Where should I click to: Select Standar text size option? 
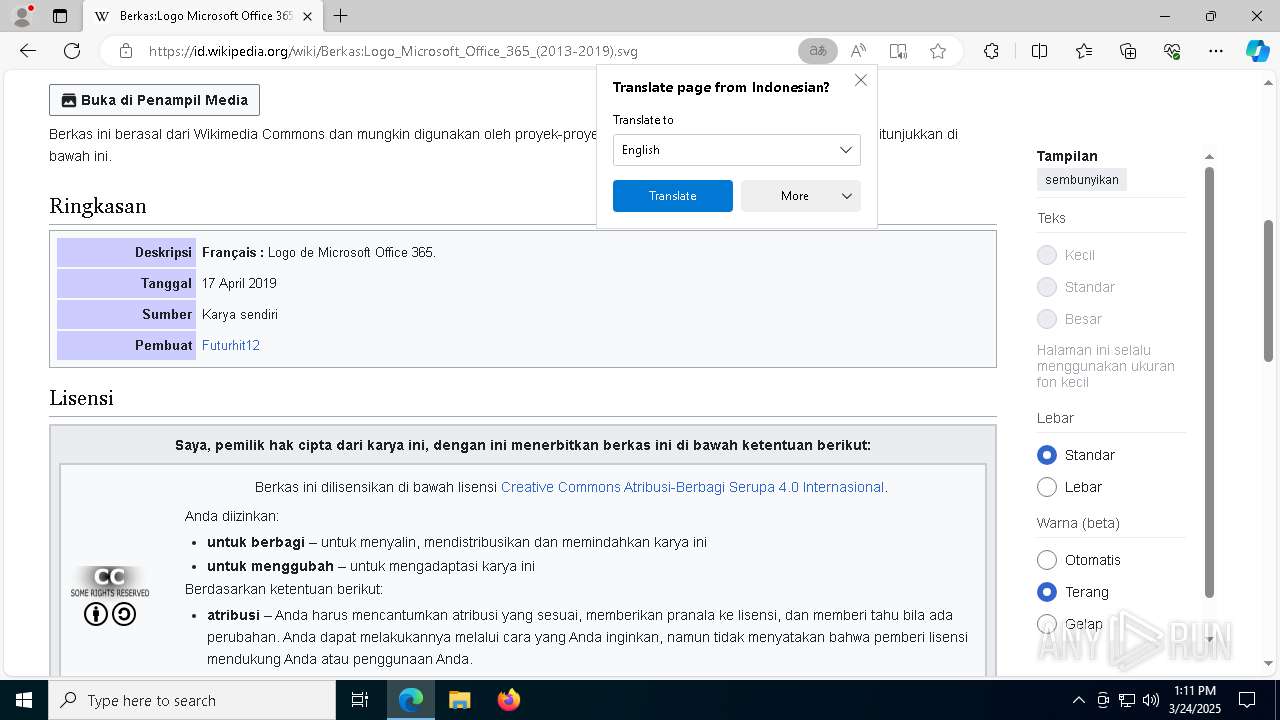pyautogui.click(x=1047, y=287)
